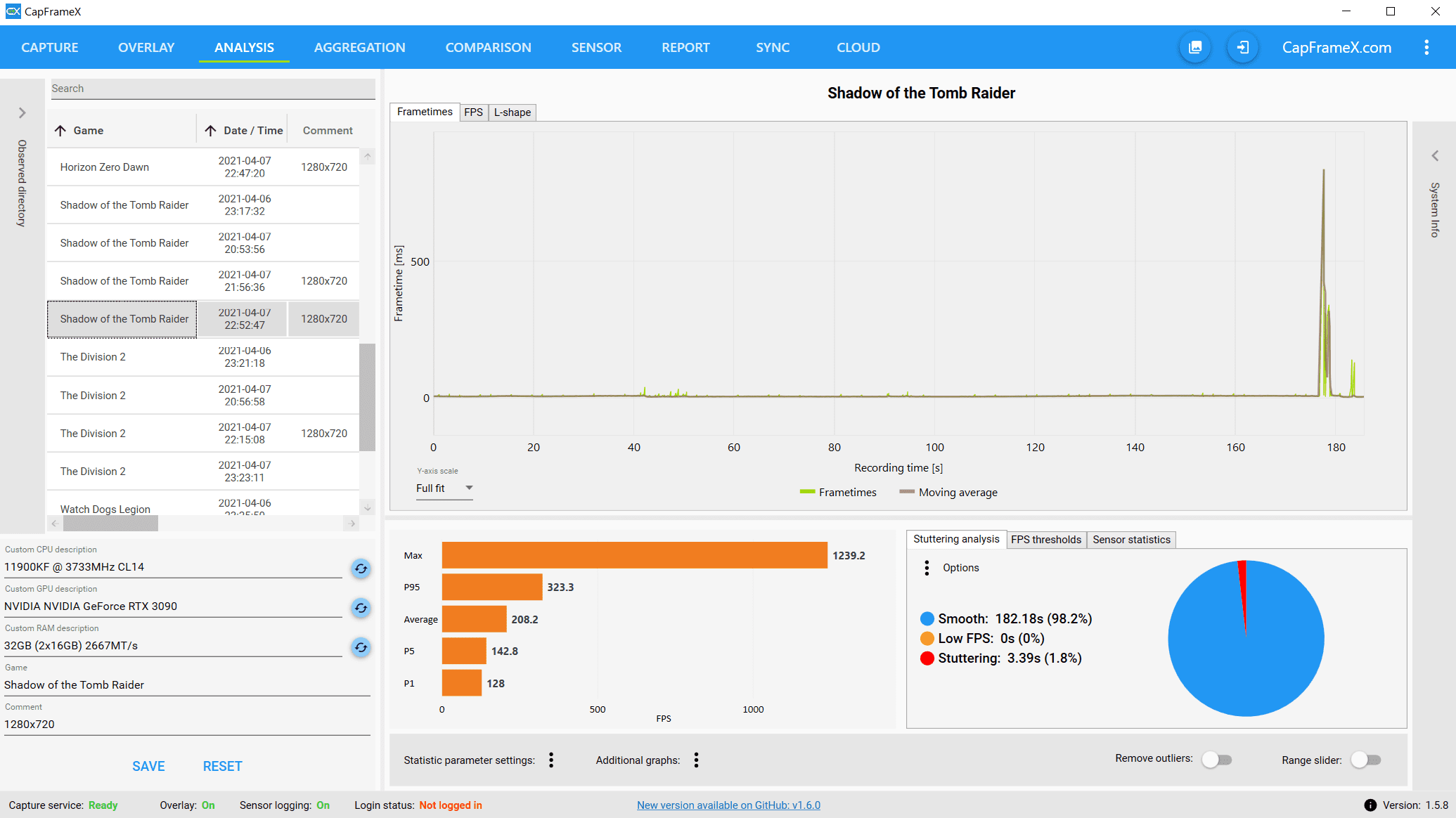The height and width of the screenshot is (818, 1456).
Task: Open stuttering analysis Options menu
Action: (927, 568)
